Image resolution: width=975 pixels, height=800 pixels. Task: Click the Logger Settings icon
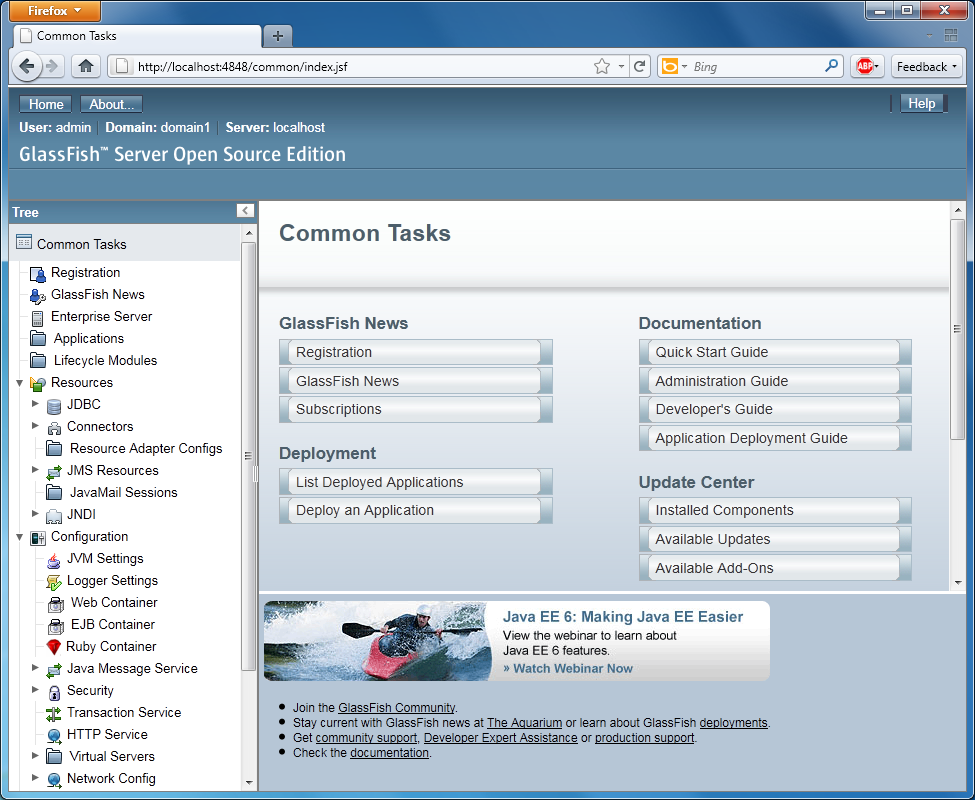[53, 581]
